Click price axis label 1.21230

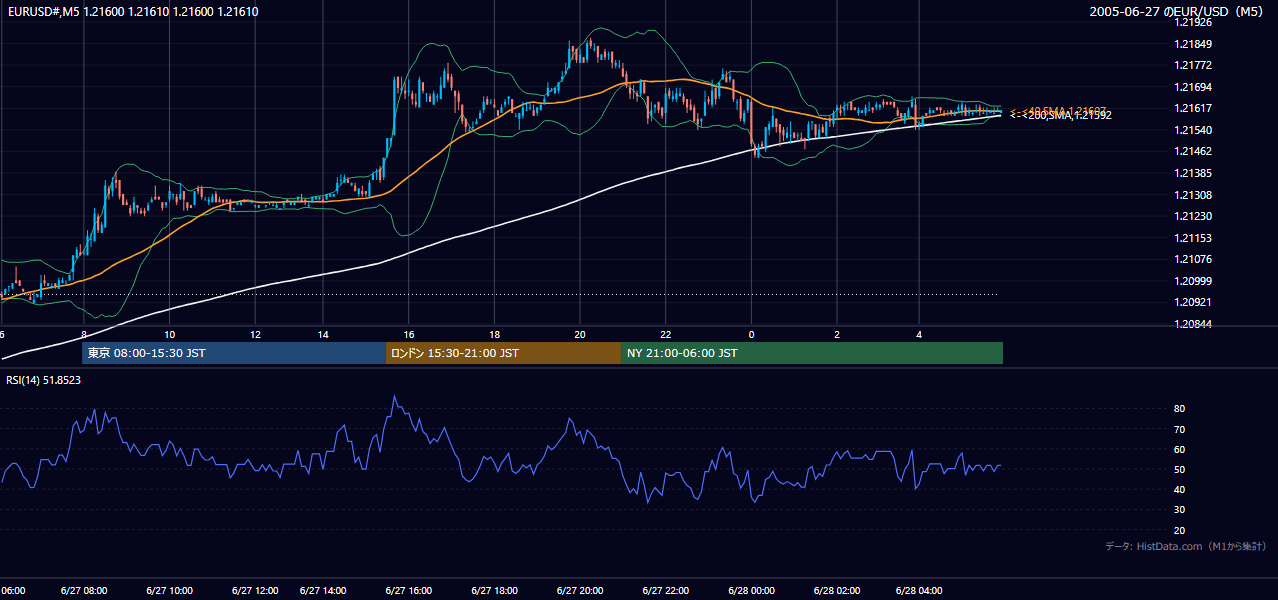pos(1193,216)
